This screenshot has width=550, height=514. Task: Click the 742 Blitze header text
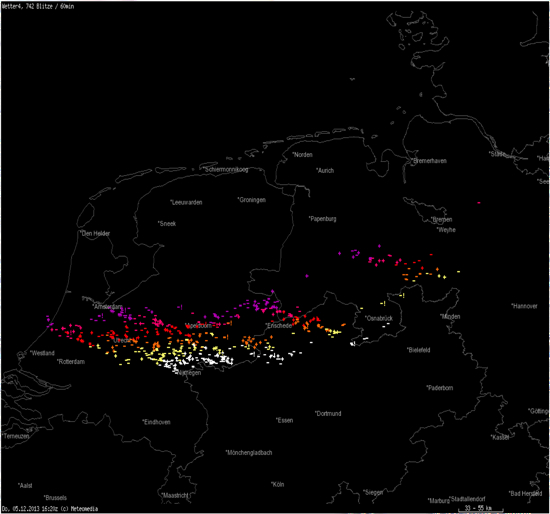[x=38, y=6]
